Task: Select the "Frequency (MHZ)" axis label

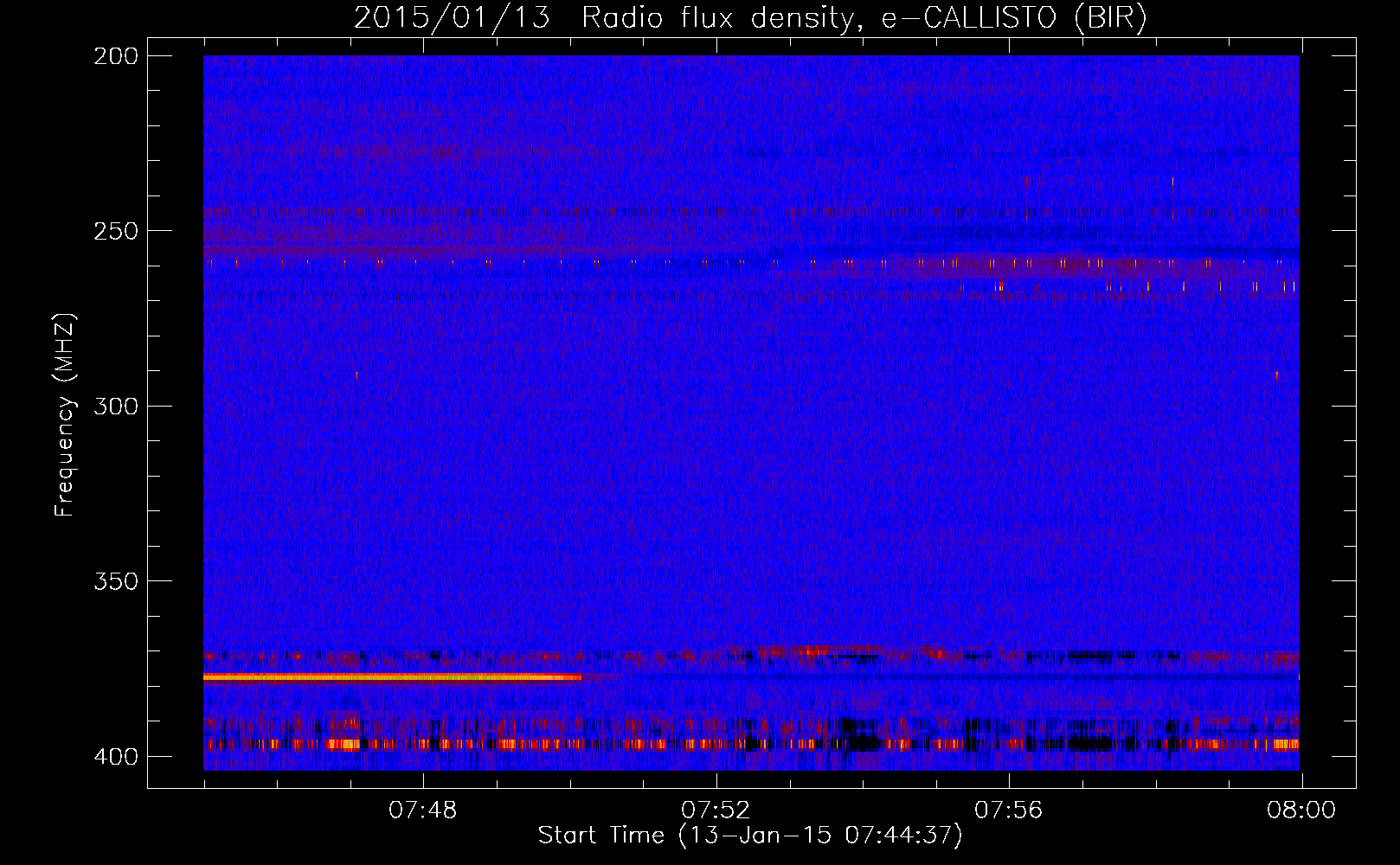Action: (65, 415)
